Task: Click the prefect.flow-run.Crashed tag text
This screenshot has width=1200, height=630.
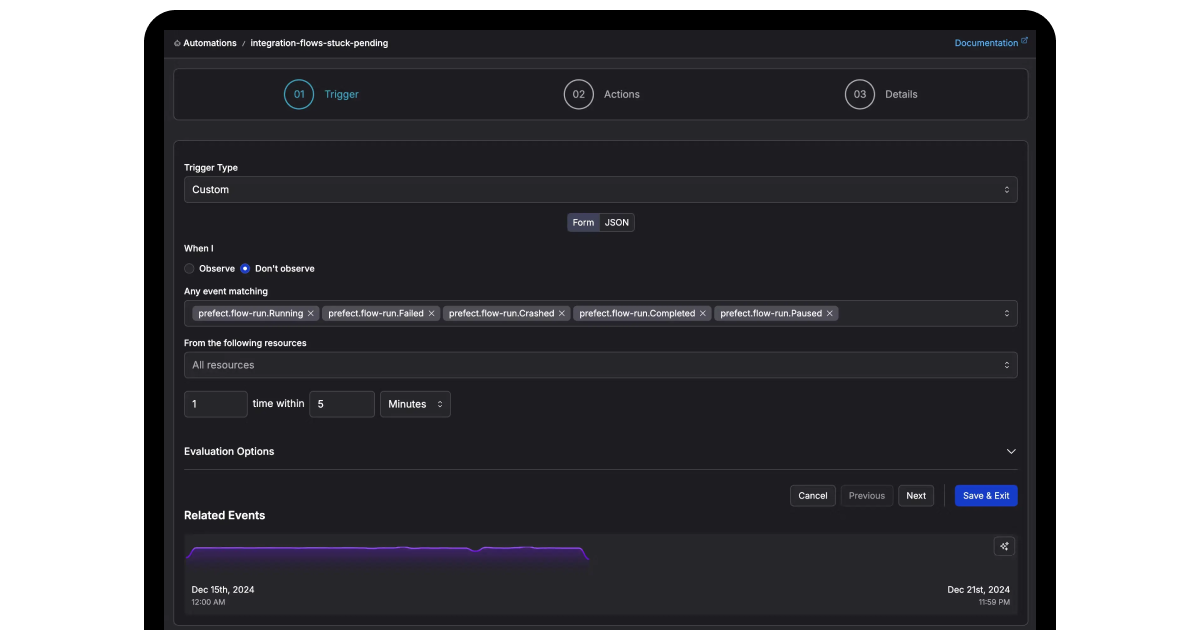Action: click(x=501, y=313)
